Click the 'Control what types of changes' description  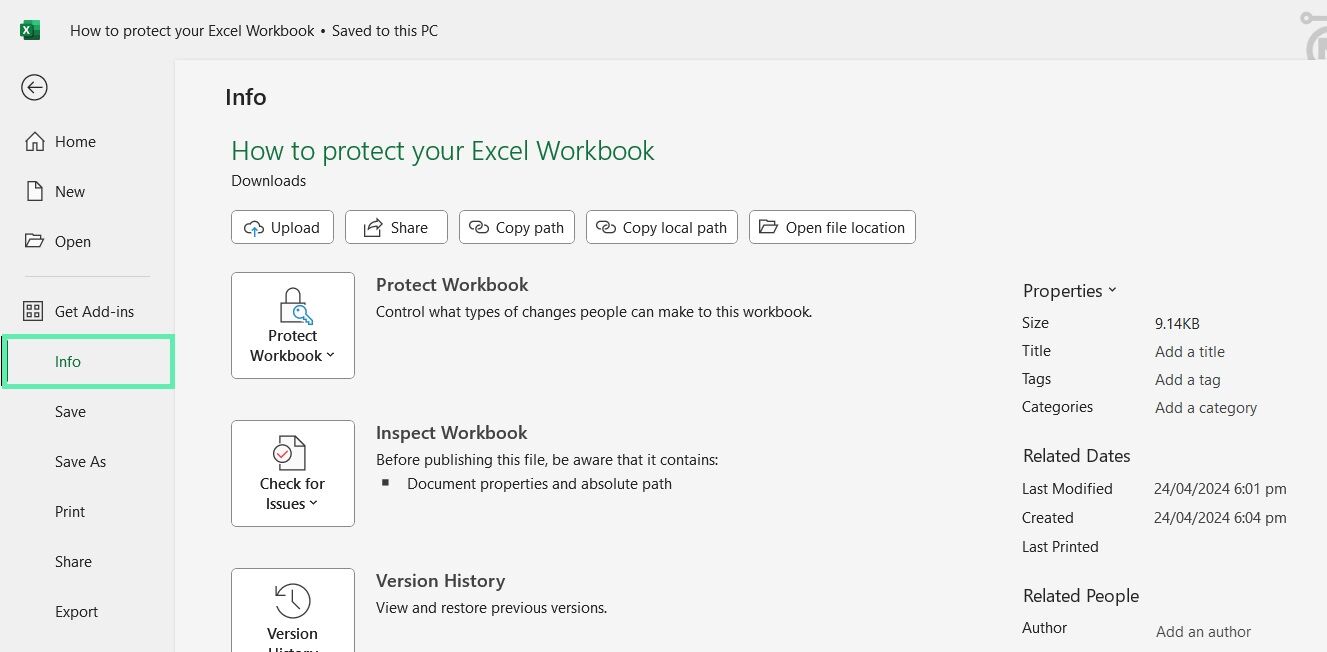click(x=594, y=311)
